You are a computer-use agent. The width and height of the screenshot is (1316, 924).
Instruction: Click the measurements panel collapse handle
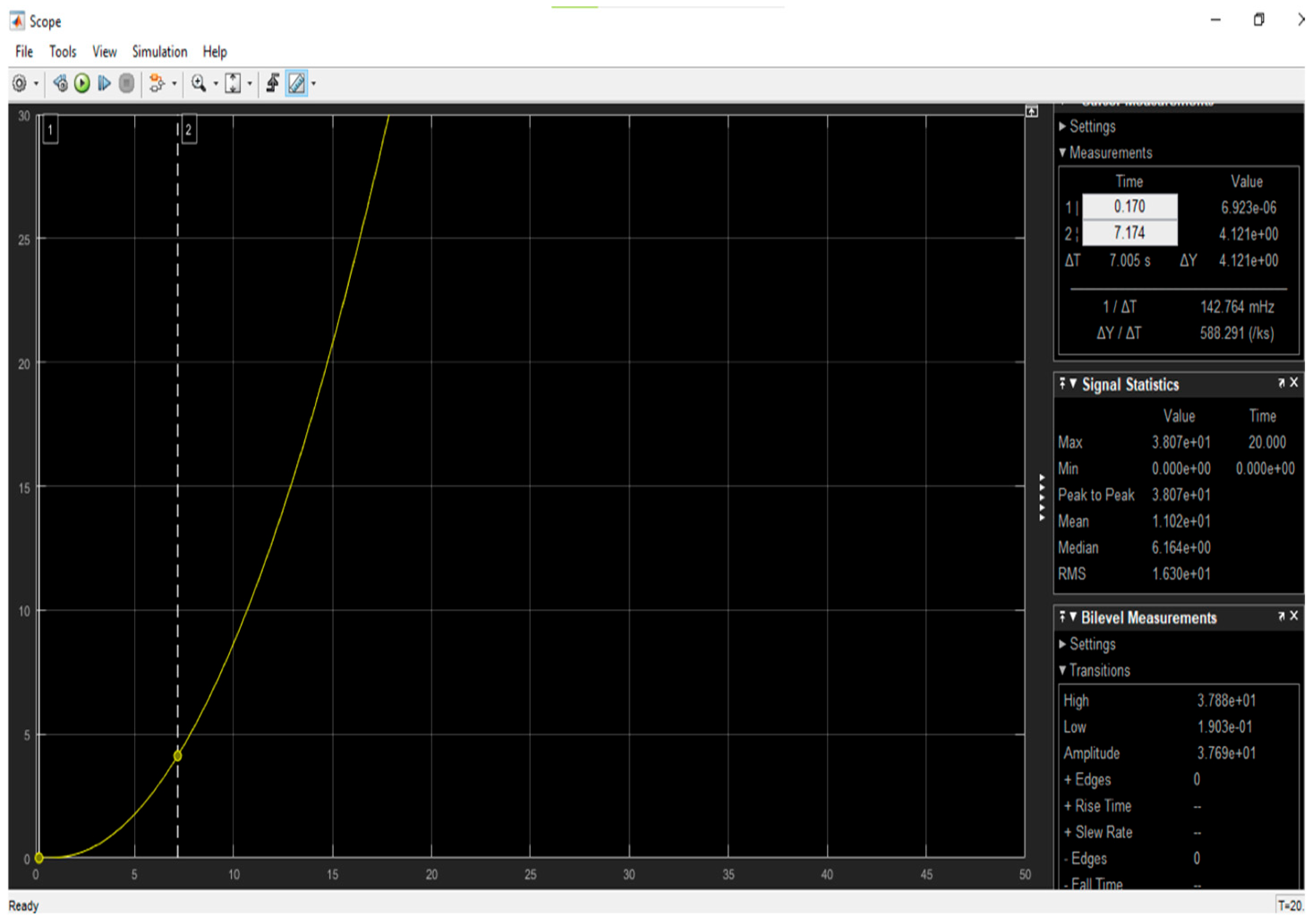click(1043, 498)
